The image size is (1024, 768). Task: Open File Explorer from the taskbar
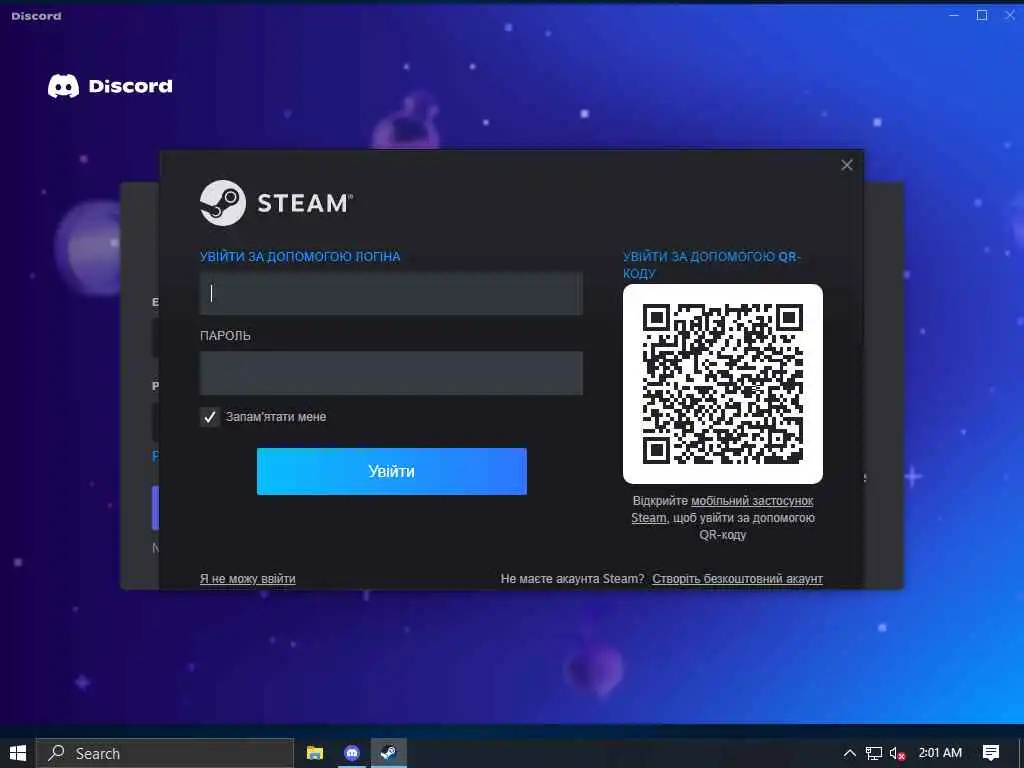(315, 753)
